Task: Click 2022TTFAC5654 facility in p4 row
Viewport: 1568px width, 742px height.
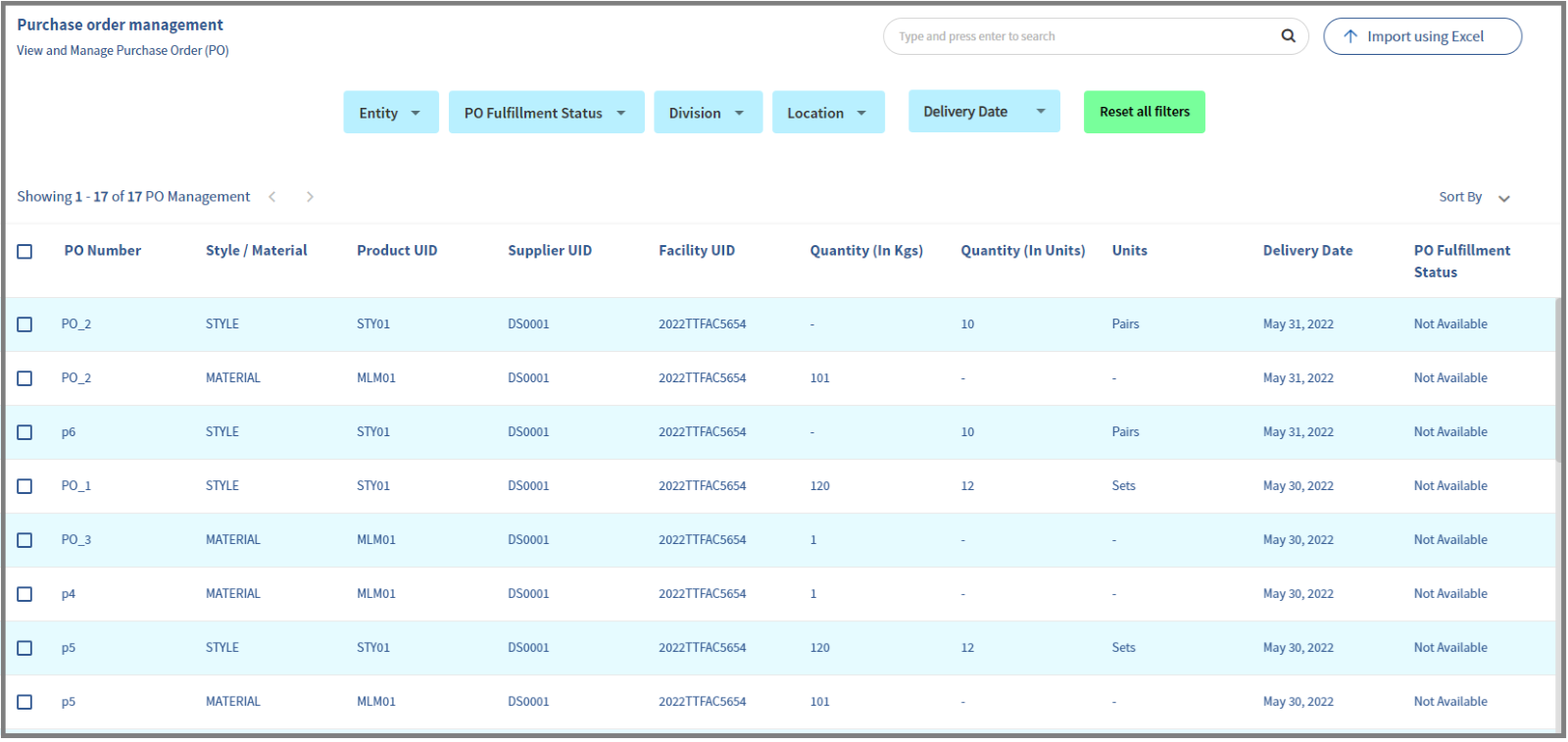Action: (702, 594)
